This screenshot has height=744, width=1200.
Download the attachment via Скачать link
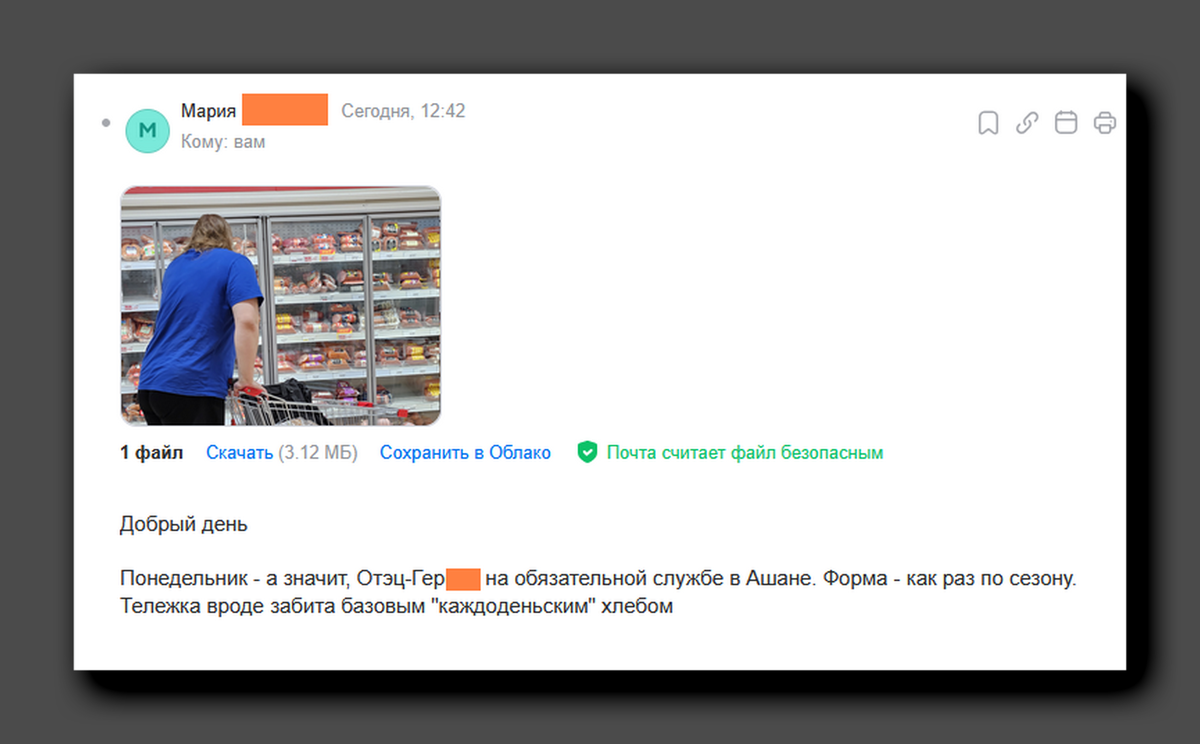[x=238, y=452]
